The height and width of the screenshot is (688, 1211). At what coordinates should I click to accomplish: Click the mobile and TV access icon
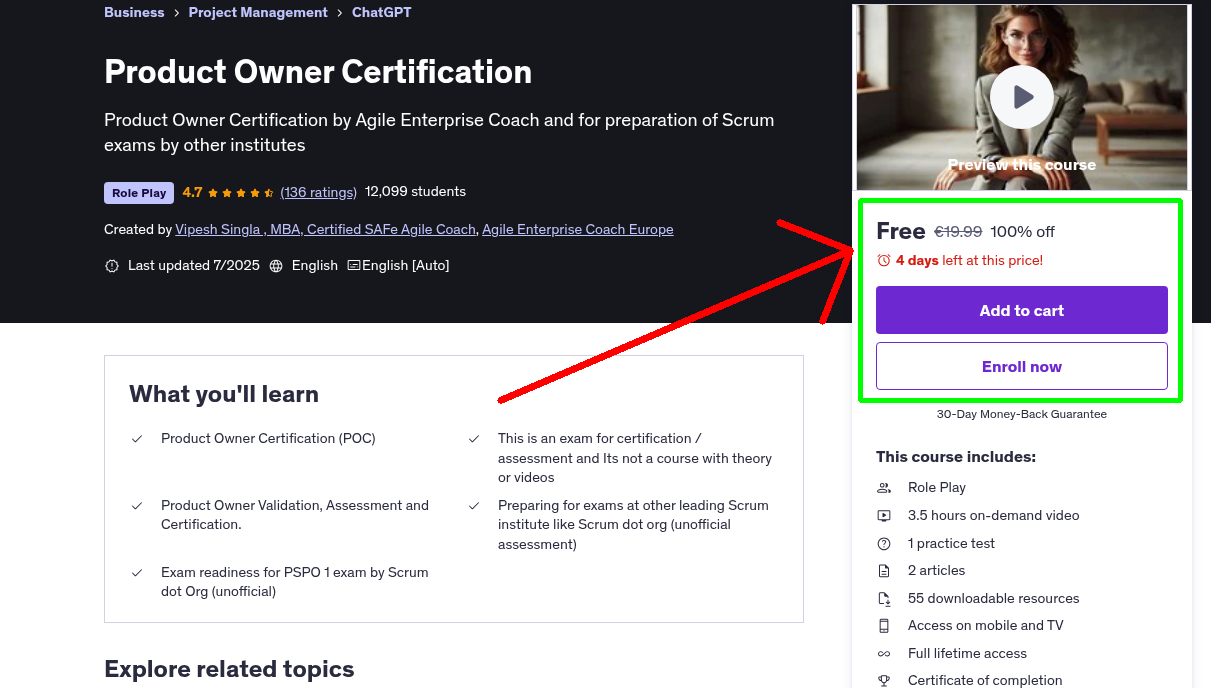coord(884,626)
